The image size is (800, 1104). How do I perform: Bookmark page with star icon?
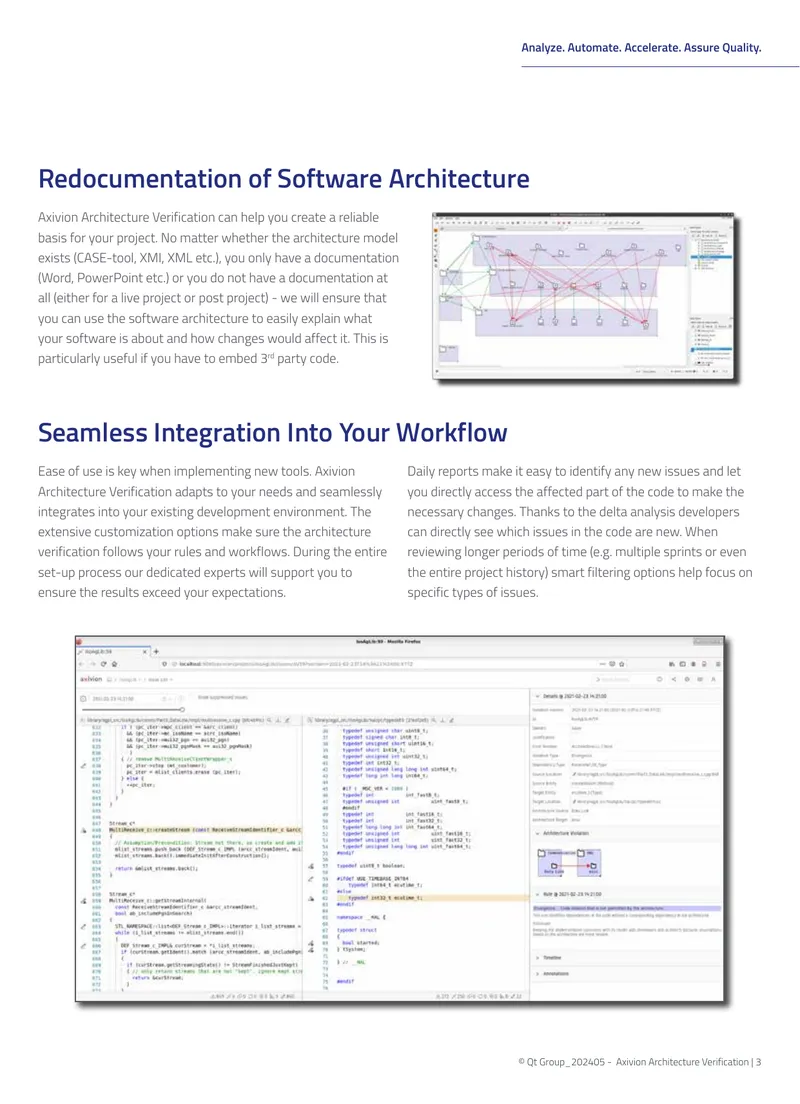pyautogui.click(x=622, y=664)
